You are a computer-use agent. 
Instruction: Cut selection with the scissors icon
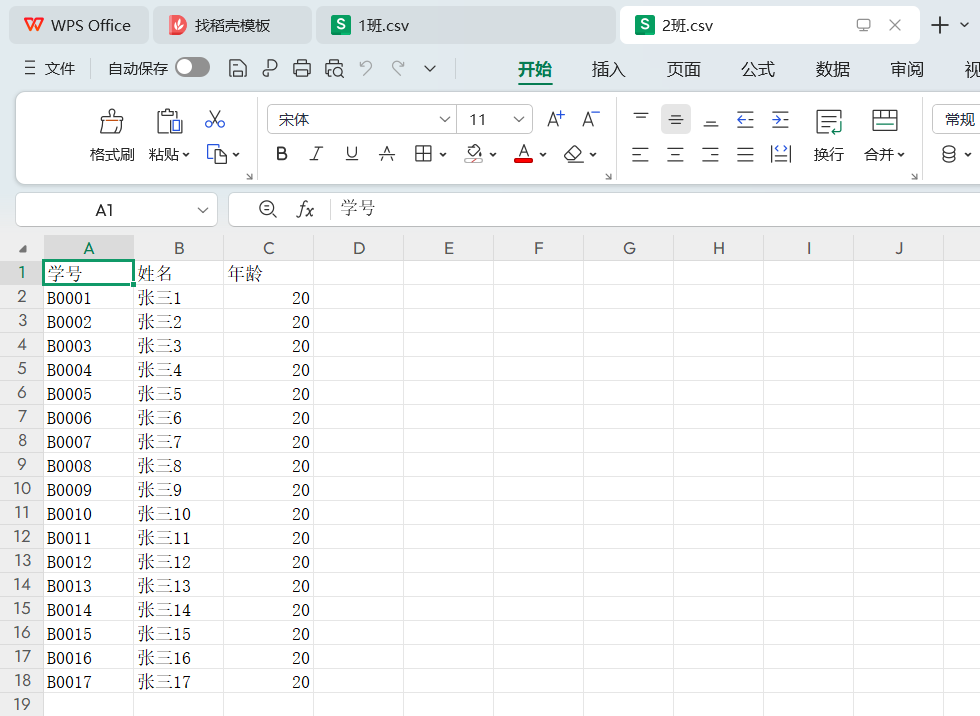[x=214, y=119]
